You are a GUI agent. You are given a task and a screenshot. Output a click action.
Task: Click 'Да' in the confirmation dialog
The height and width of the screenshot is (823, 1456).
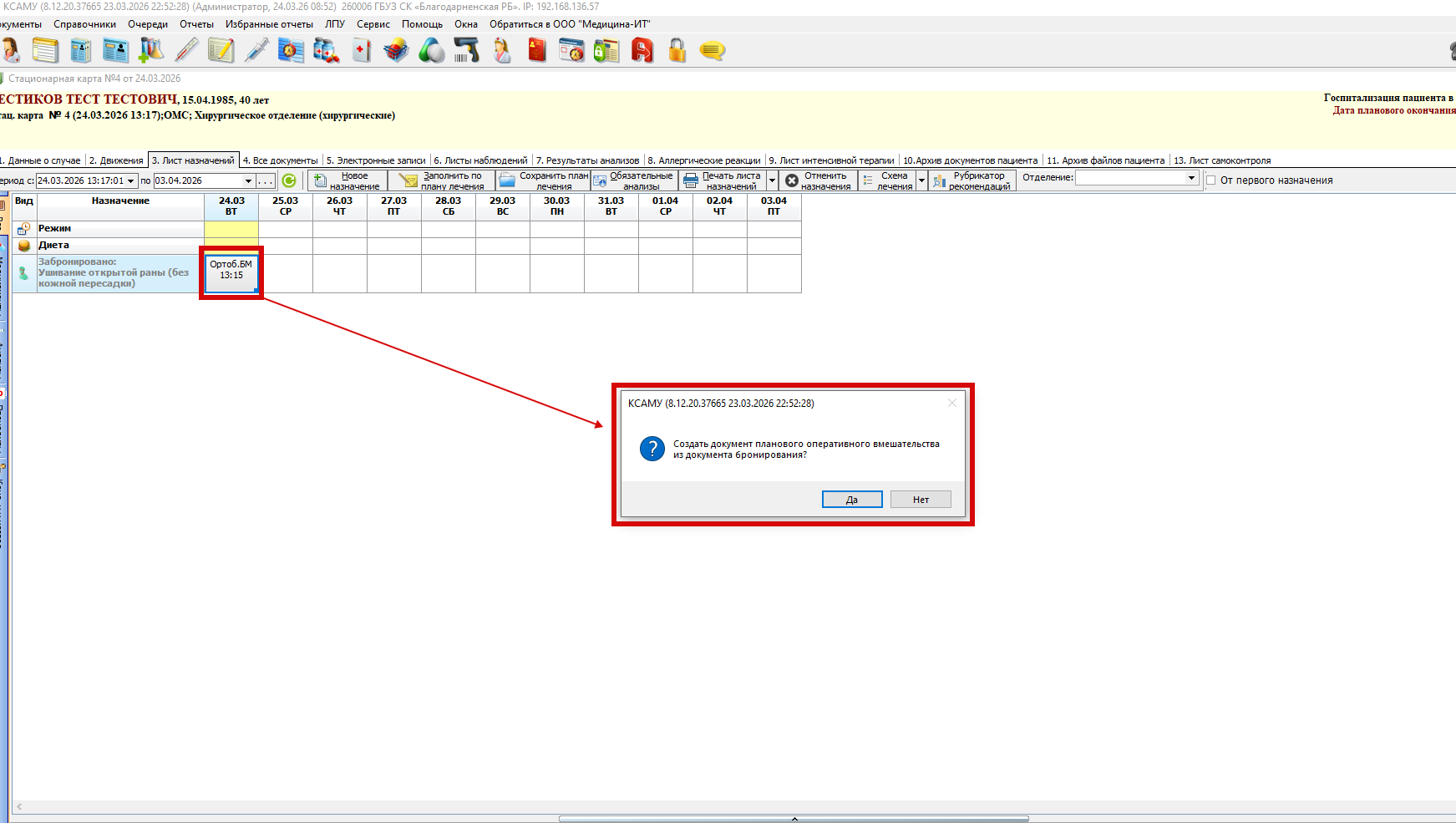point(851,500)
